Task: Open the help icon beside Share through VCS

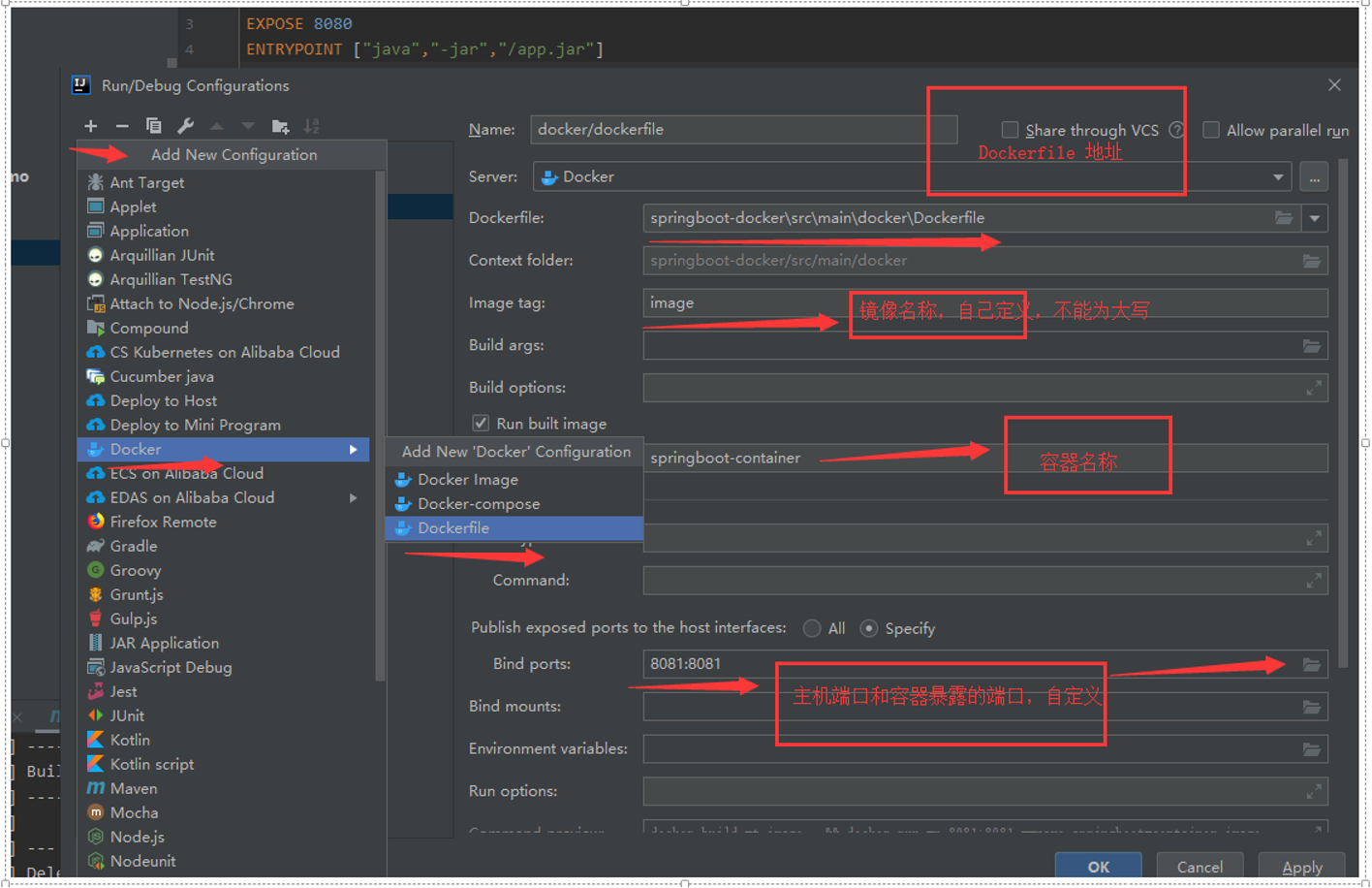Action: (x=1176, y=130)
